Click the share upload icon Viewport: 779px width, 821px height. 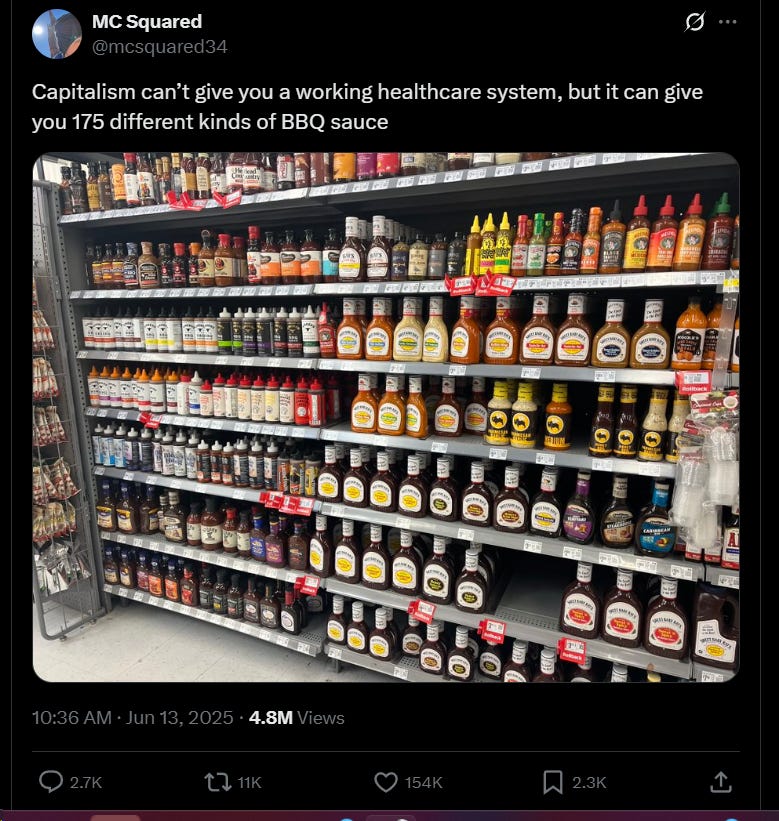point(720,782)
